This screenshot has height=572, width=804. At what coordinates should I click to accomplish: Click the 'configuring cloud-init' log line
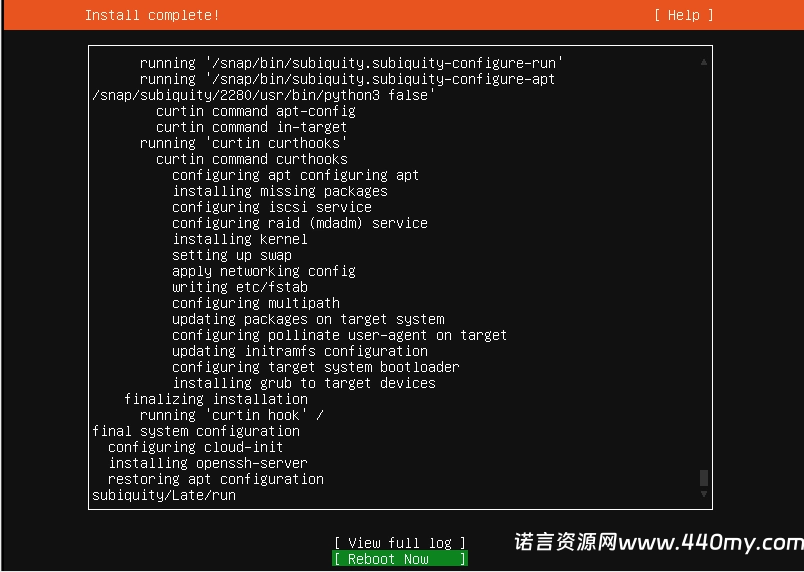coord(196,446)
